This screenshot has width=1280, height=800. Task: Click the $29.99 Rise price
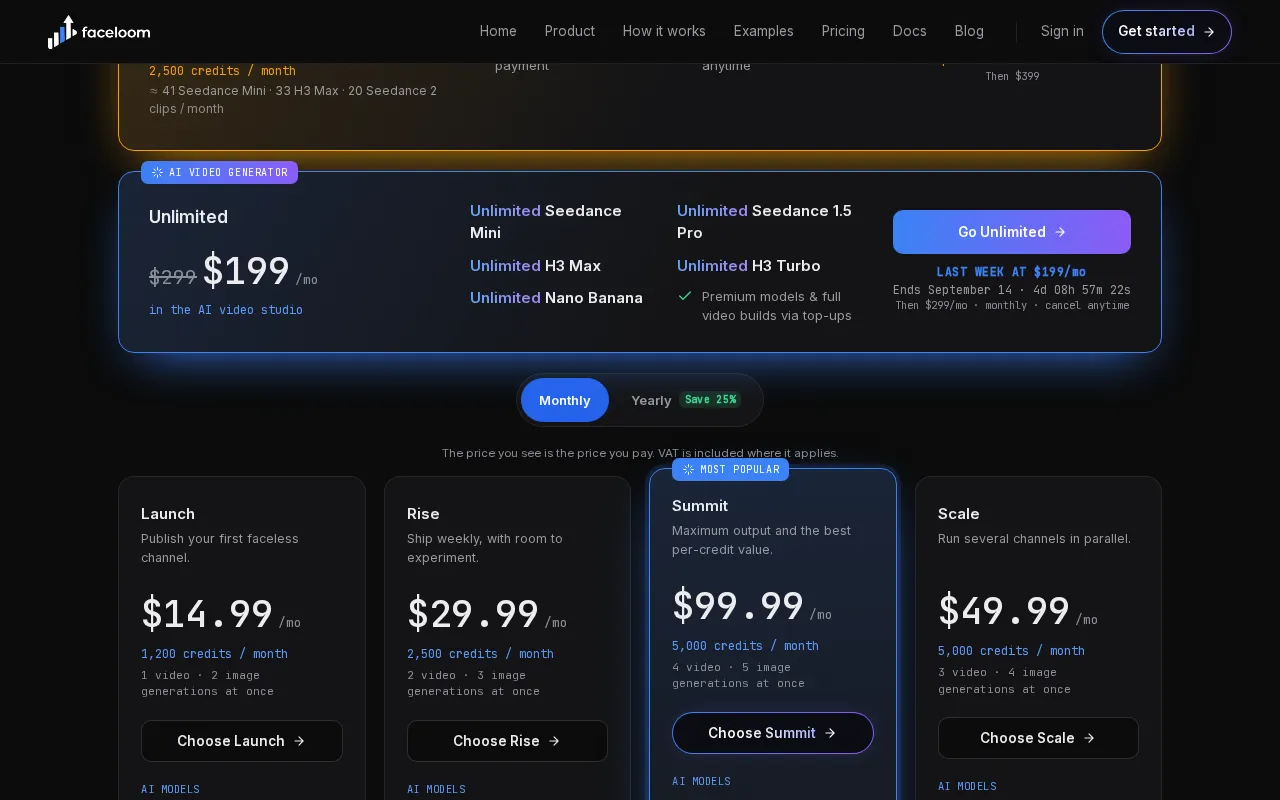(x=473, y=613)
